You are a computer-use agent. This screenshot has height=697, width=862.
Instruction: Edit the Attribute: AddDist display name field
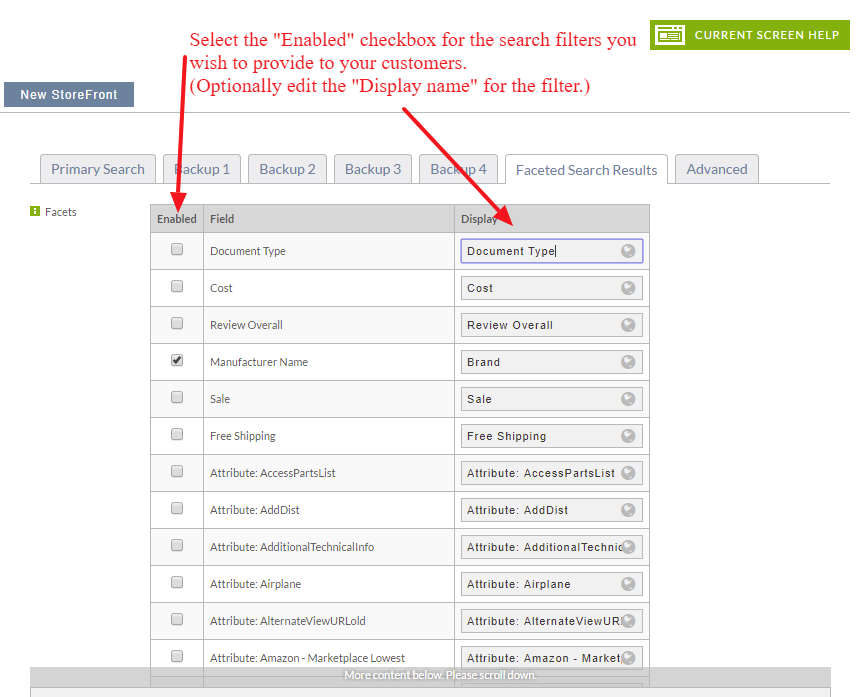(x=551, y=510)
